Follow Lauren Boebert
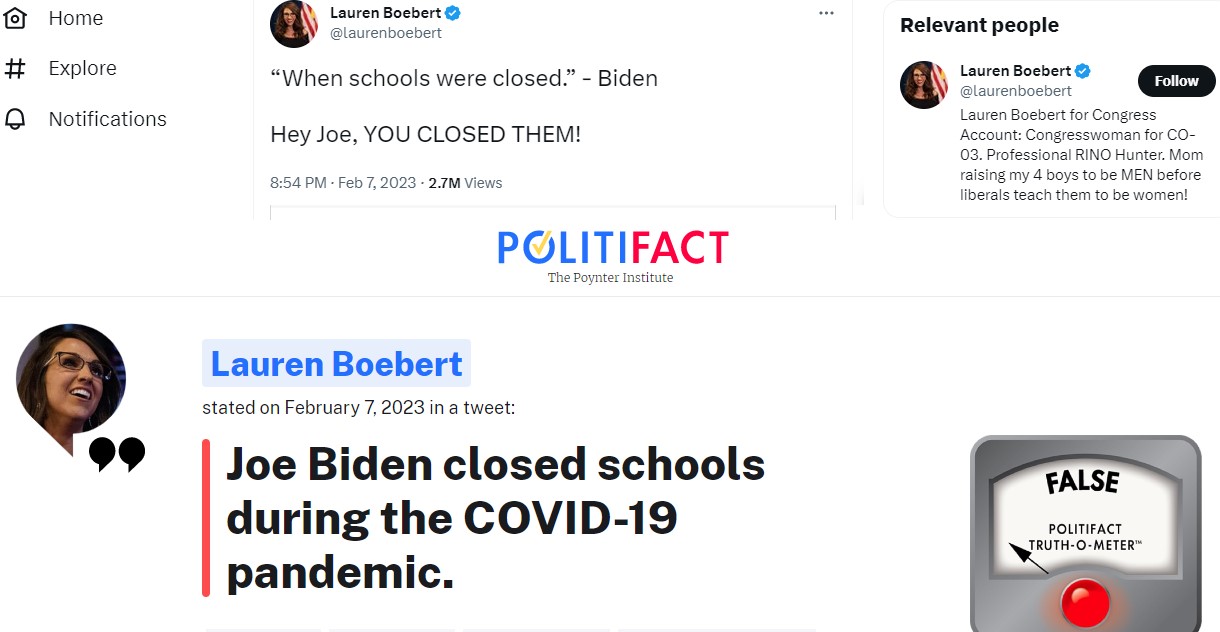 click(x=1176, y=81)
